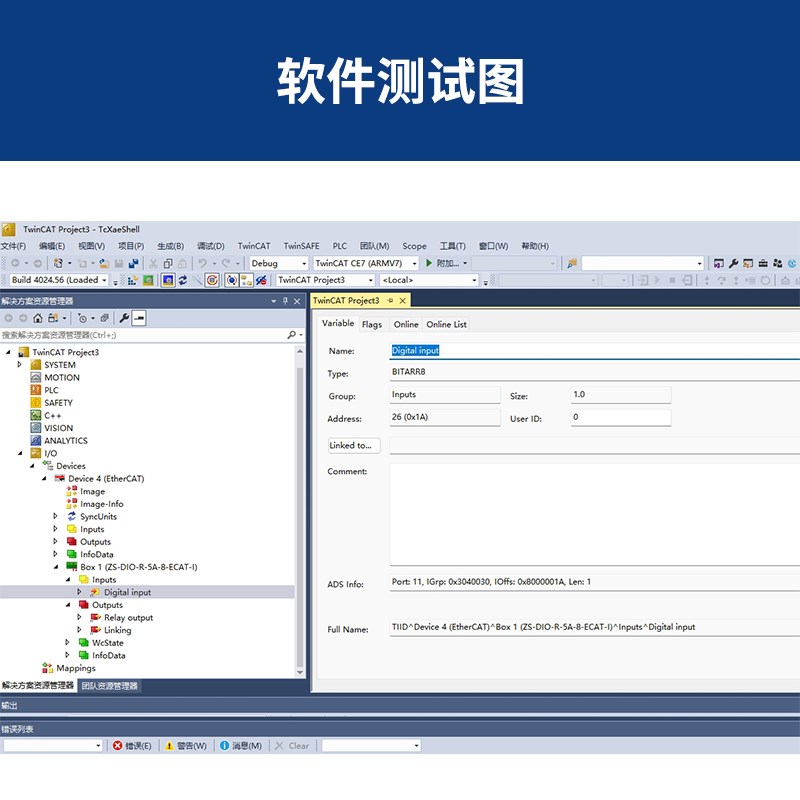
Task: Open the 文件(F) menu
Action: tap(13, 246)
